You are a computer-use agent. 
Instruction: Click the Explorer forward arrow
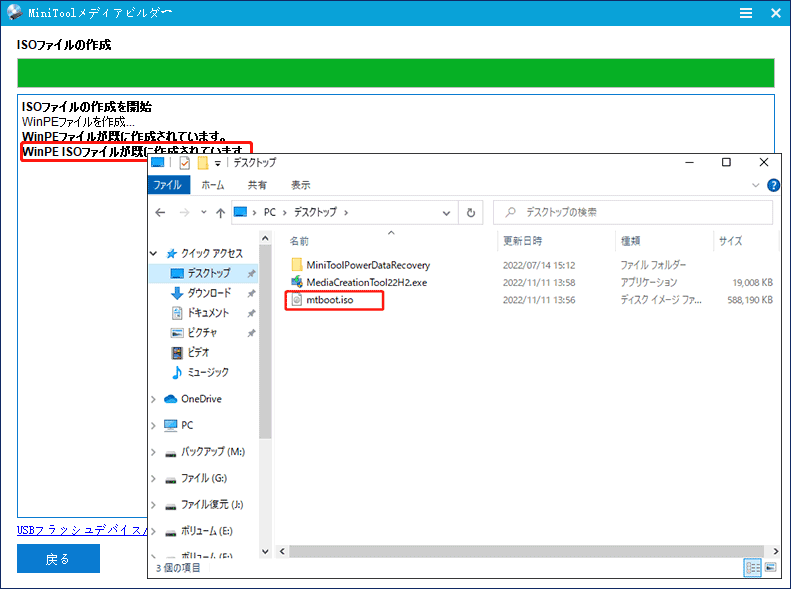184,212
